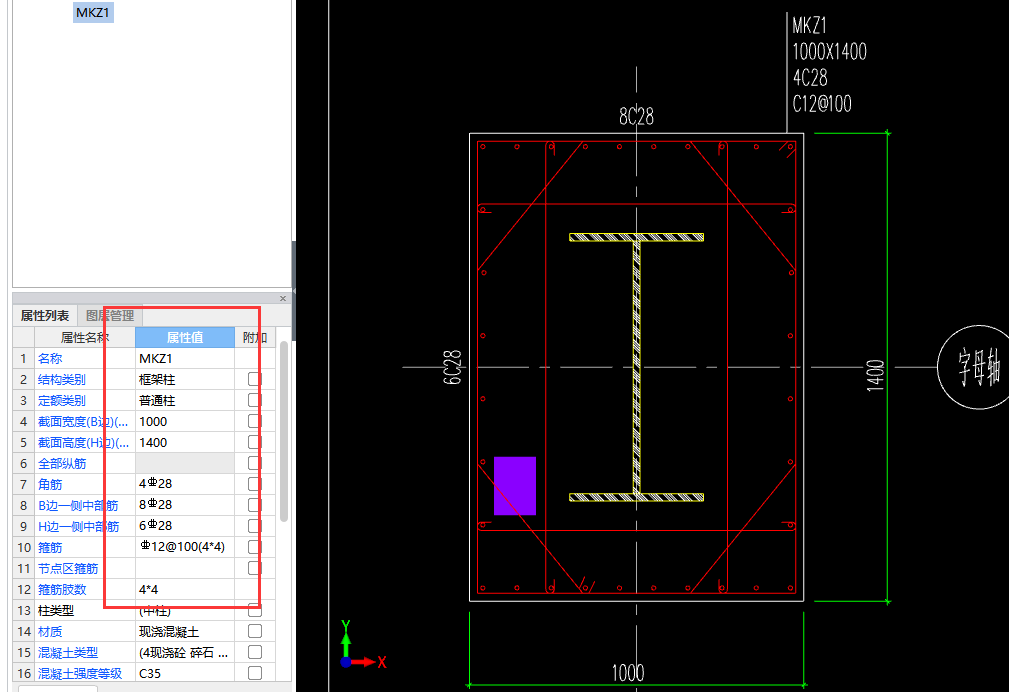Image resolution: width=1009 pixels, height=692 pixels.
Task: Edit the 混凝土强度等级 value C35
Action: pos(185,673)
